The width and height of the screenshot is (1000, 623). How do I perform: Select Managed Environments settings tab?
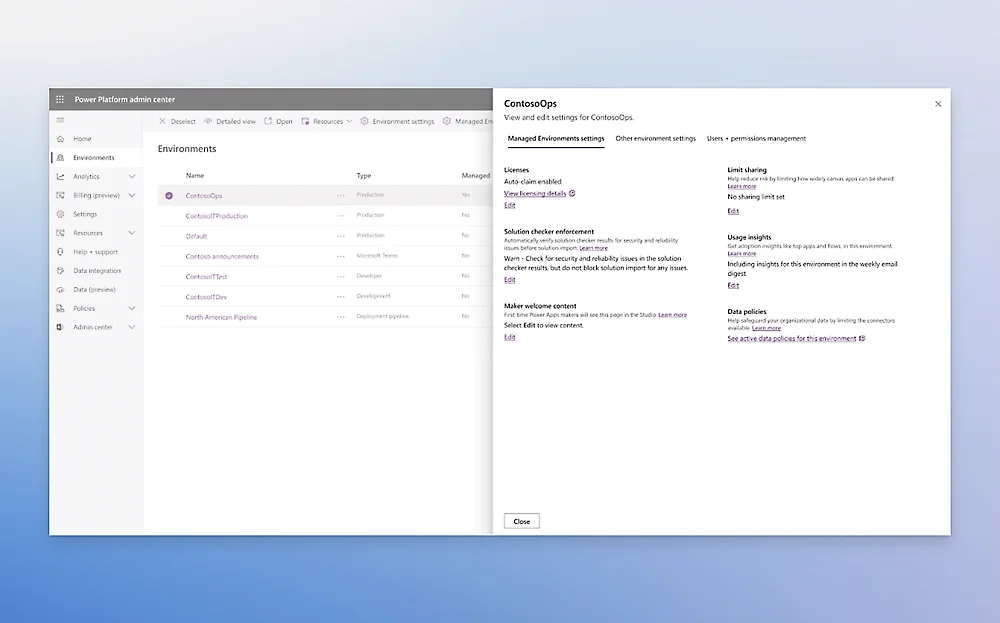pyautogui.click(x=555, y=138)
